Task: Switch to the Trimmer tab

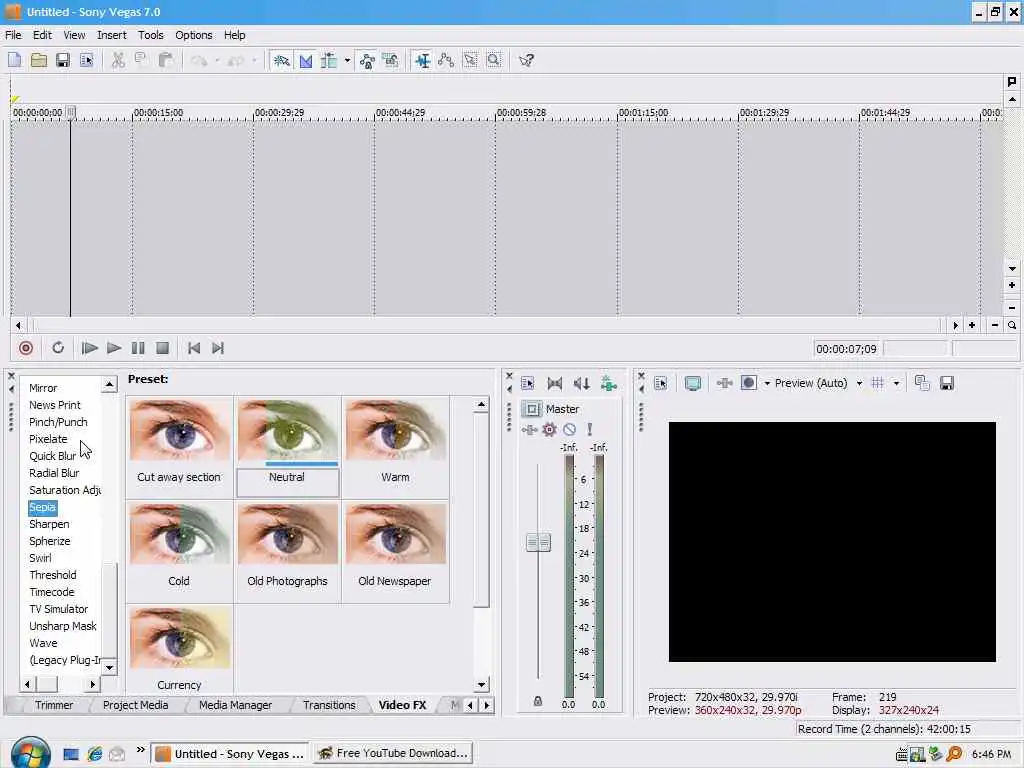Action: click(x=54, y=705)
